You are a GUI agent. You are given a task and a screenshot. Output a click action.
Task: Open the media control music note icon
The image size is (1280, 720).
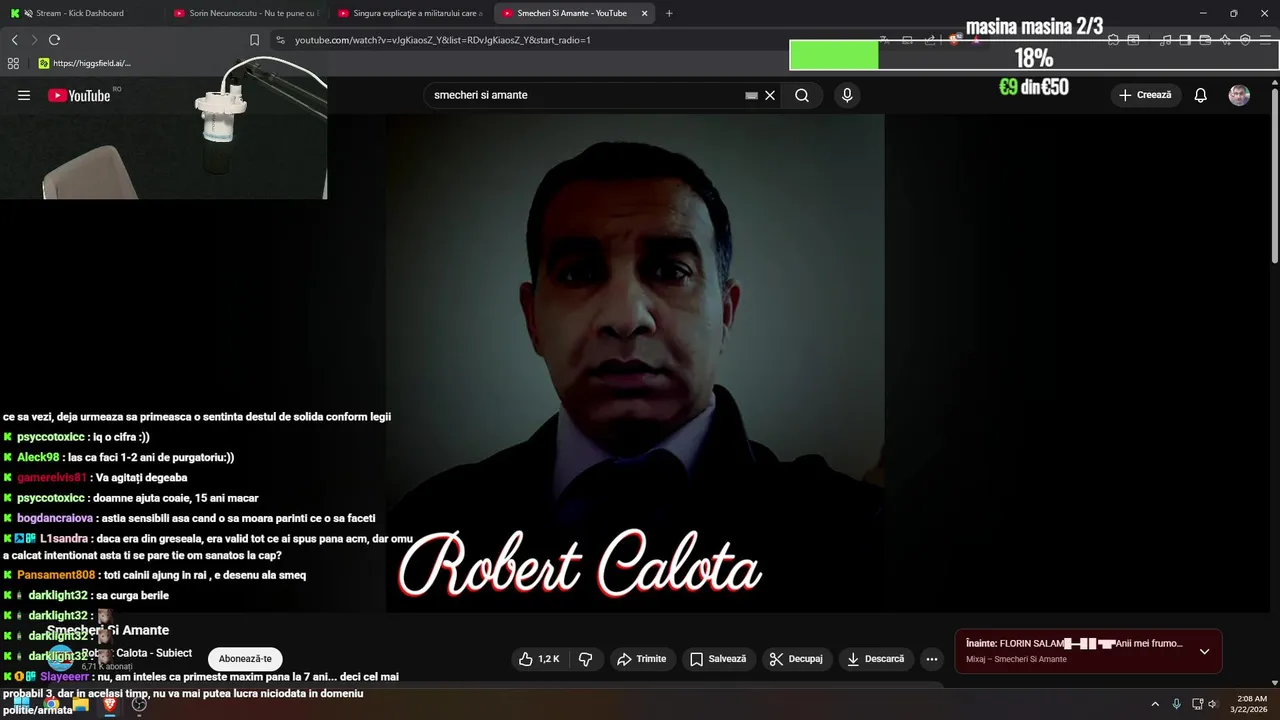point(1165,40)
